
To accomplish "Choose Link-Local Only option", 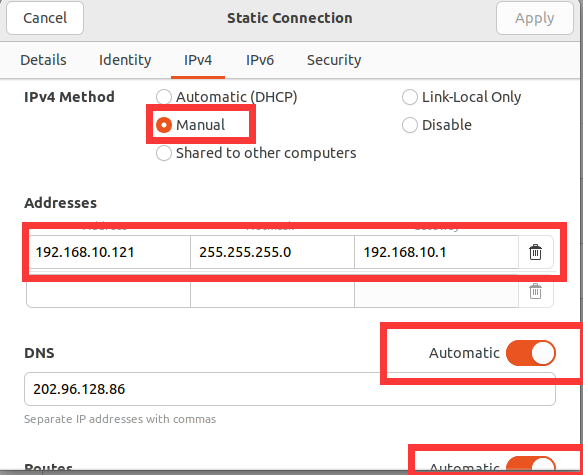I will 461,97.
